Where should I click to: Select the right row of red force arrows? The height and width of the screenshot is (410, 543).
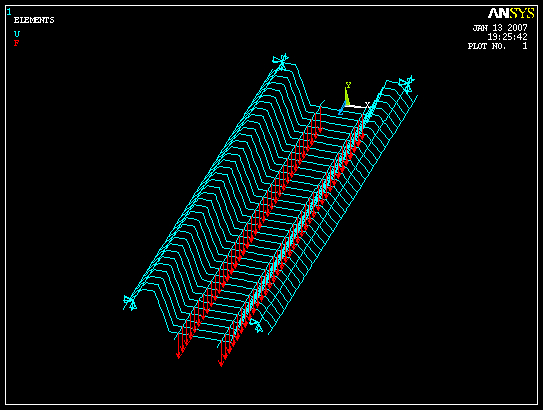292,239
